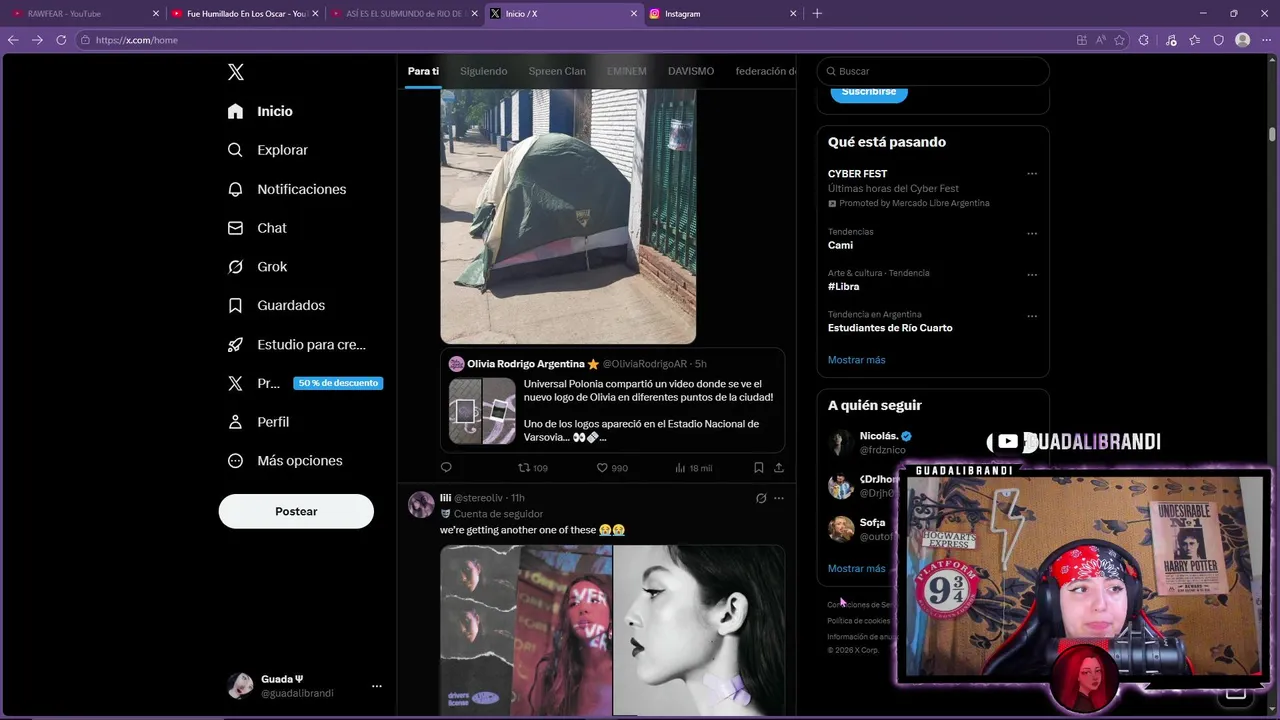Click the X logo in the sidebar
The width and height of the screenshot is (1280, 720).
tap(235, 72)
